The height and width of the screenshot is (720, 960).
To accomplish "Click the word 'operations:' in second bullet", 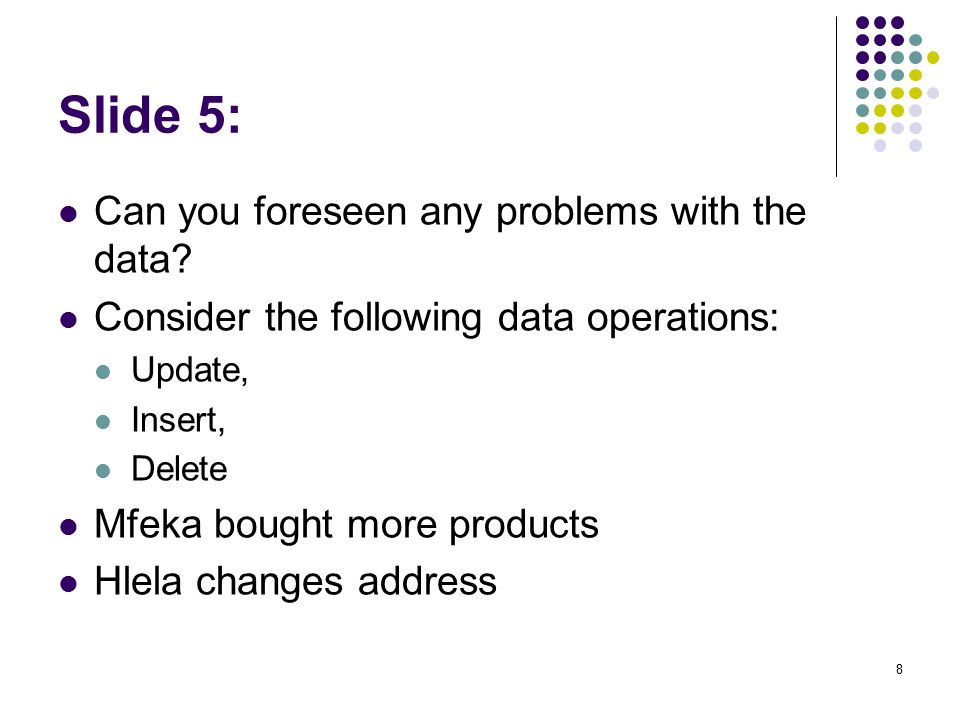I will click(683, 320).
